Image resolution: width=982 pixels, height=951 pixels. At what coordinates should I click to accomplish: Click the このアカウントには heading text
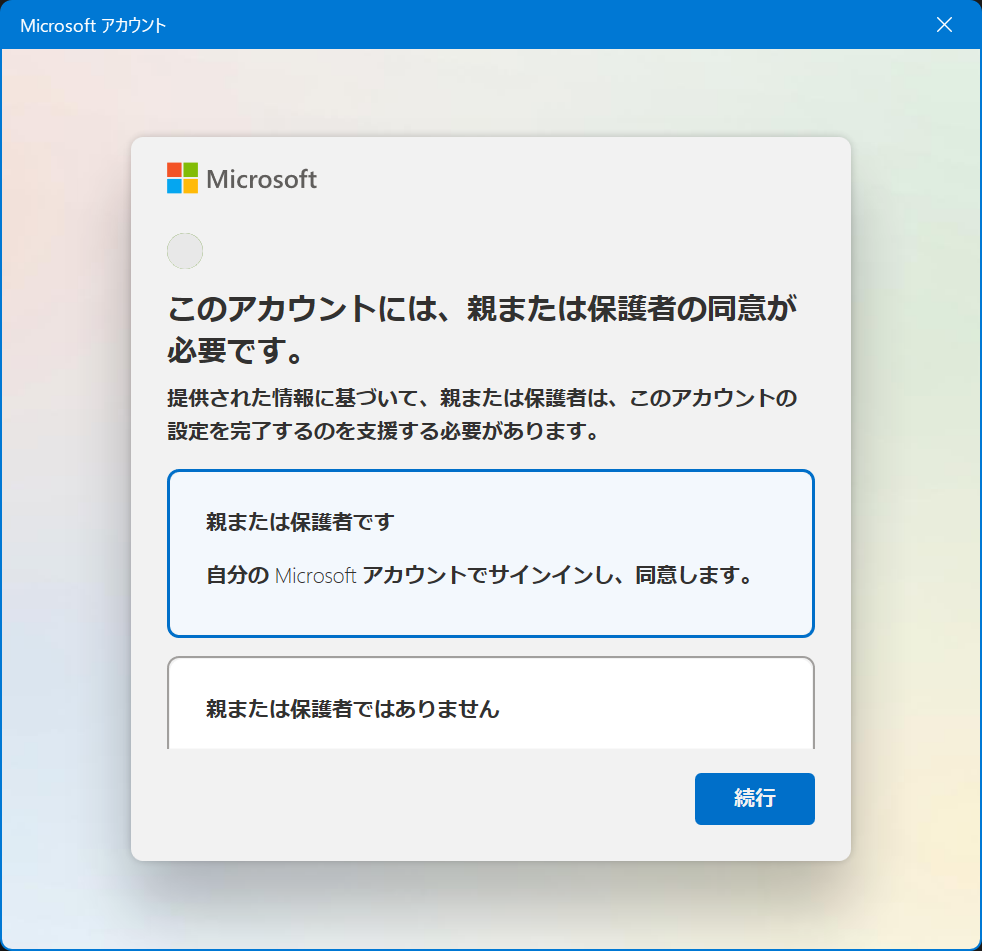pyautogui.click(x=482, y=329)
